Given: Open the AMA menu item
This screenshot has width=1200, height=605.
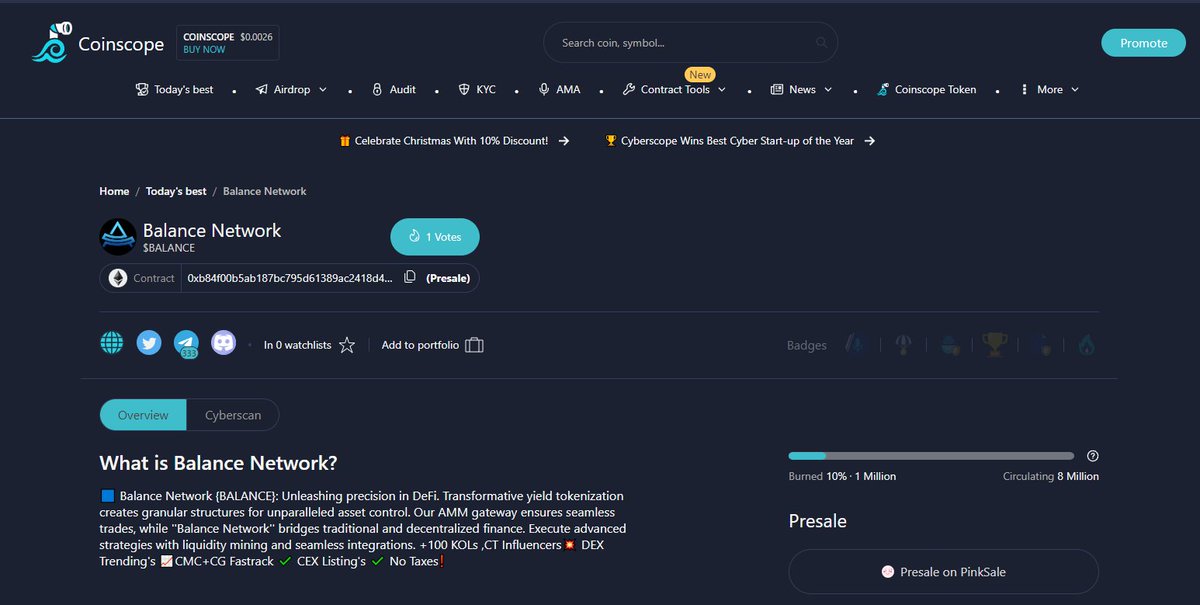Looking at the screenshot, I should pyautogui.click(x=559, y=89).
